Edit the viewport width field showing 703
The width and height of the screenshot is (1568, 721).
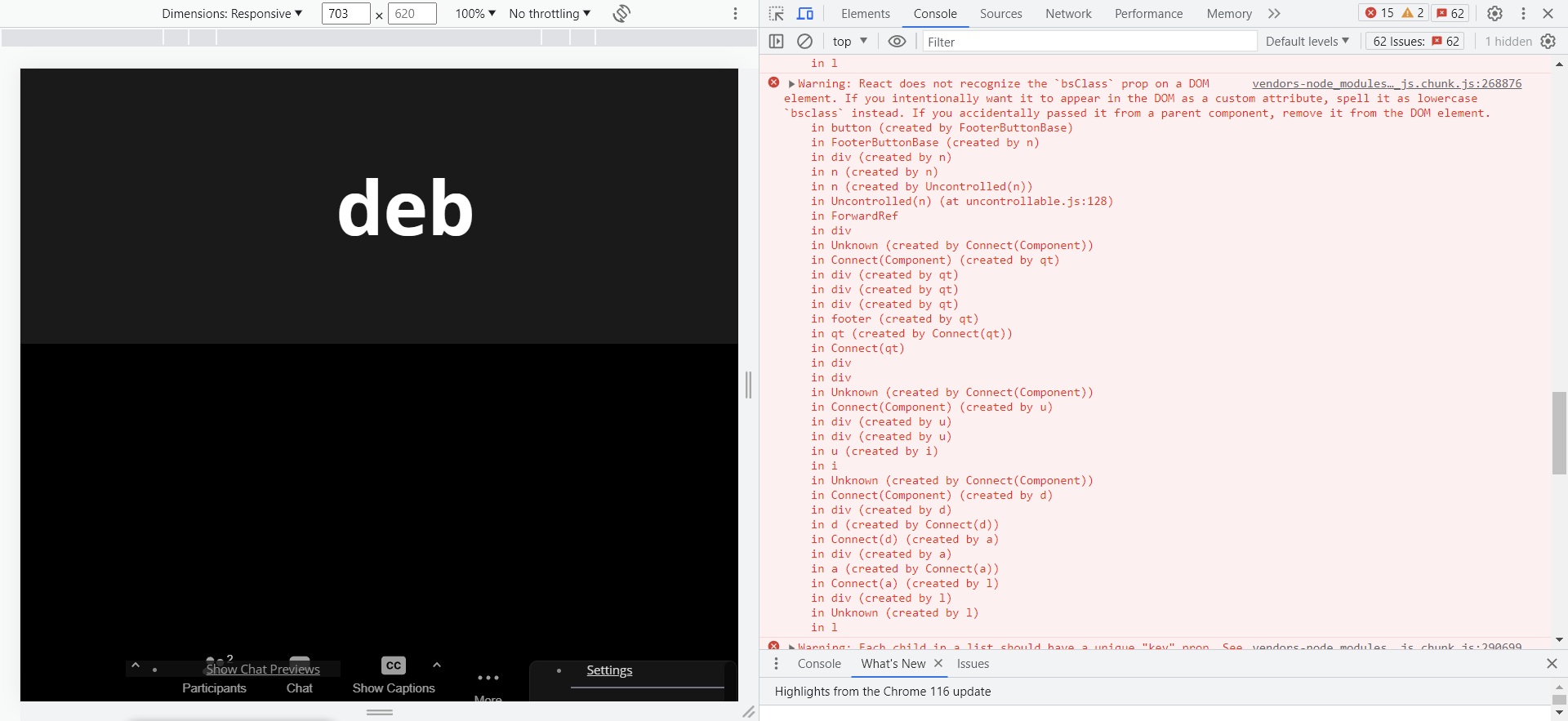pos(345,13)
